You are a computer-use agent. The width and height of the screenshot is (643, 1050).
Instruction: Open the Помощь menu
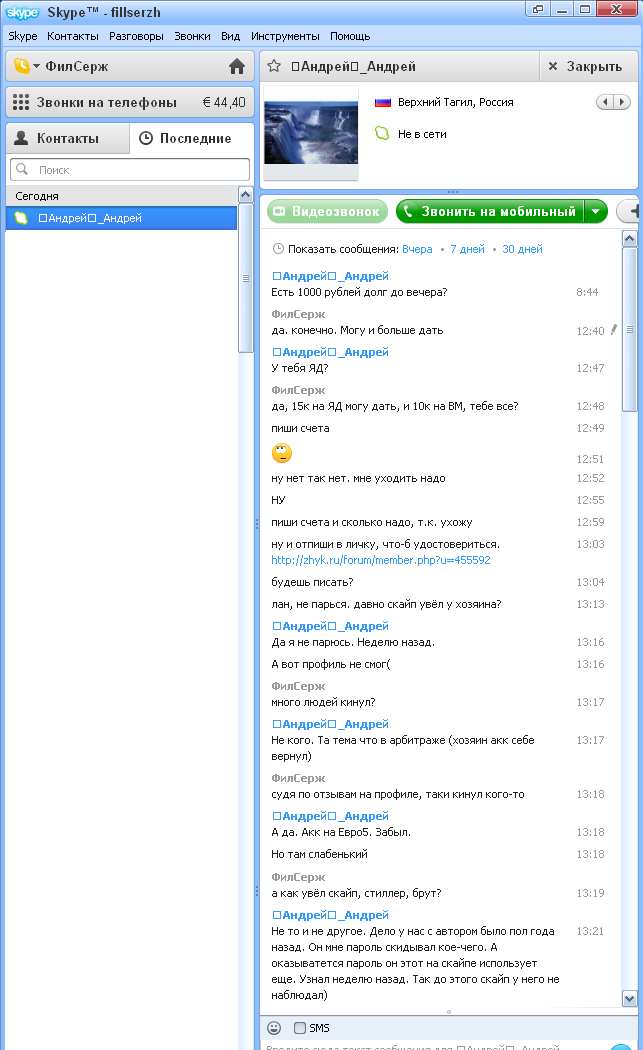[350, 36]
